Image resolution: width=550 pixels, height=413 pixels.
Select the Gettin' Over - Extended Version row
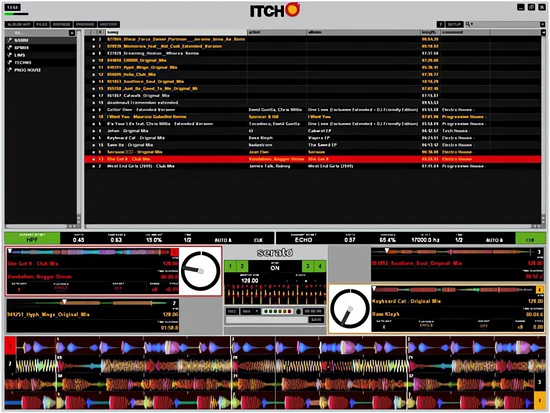313,110
